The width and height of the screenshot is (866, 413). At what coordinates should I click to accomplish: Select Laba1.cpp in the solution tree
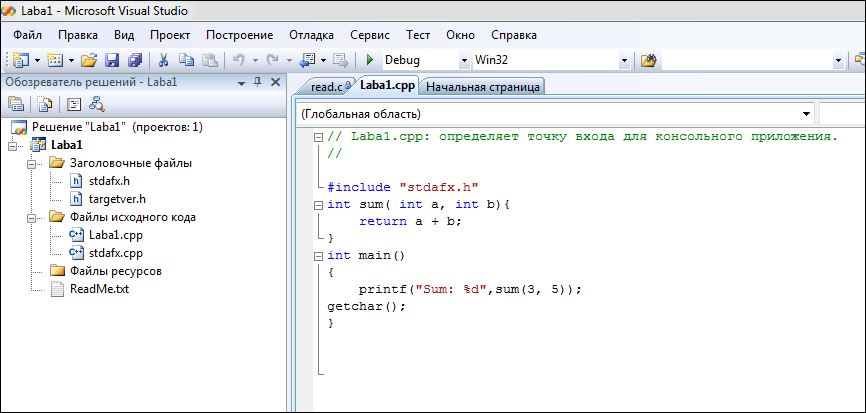116,235
